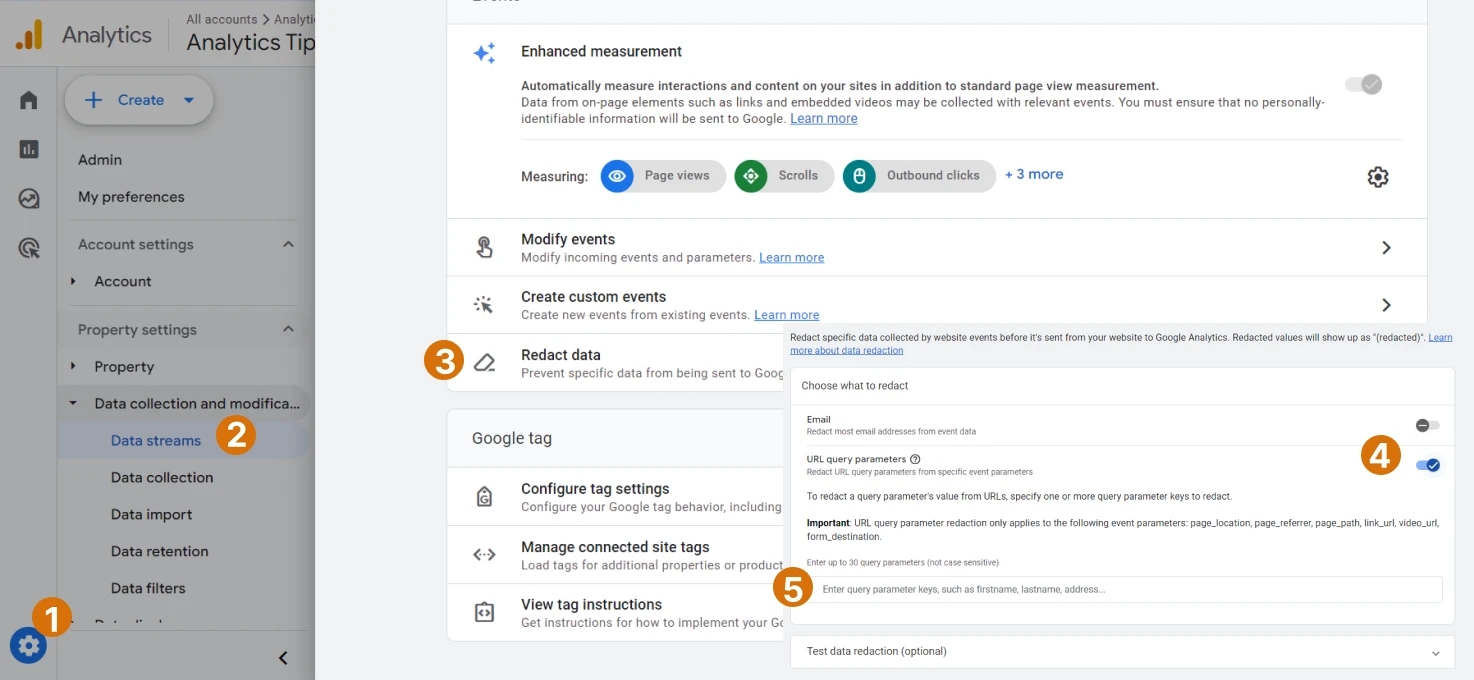Viewport: 1474px width, 680px height.
Task: Click help icon beside URL query parameters
Action: click(x=916, y=459)
